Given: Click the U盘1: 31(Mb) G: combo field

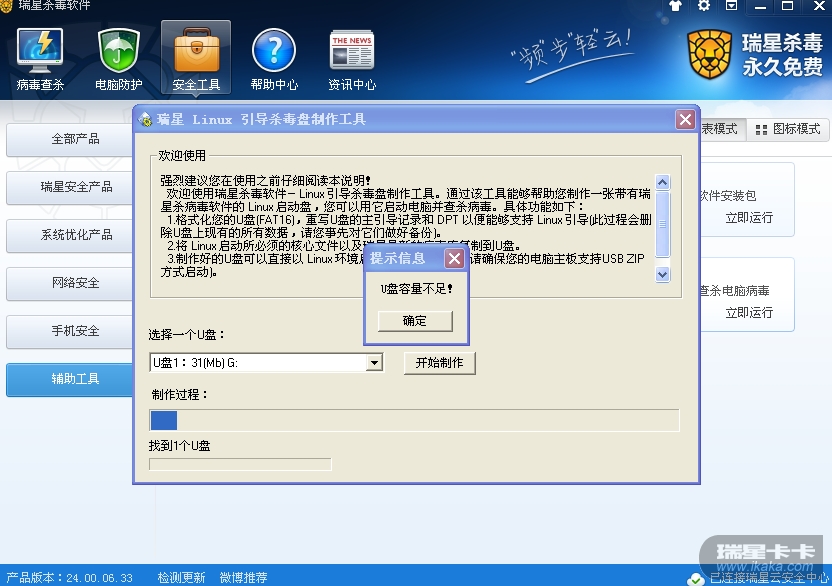Looking at the screenshot, I should point(266,363).
